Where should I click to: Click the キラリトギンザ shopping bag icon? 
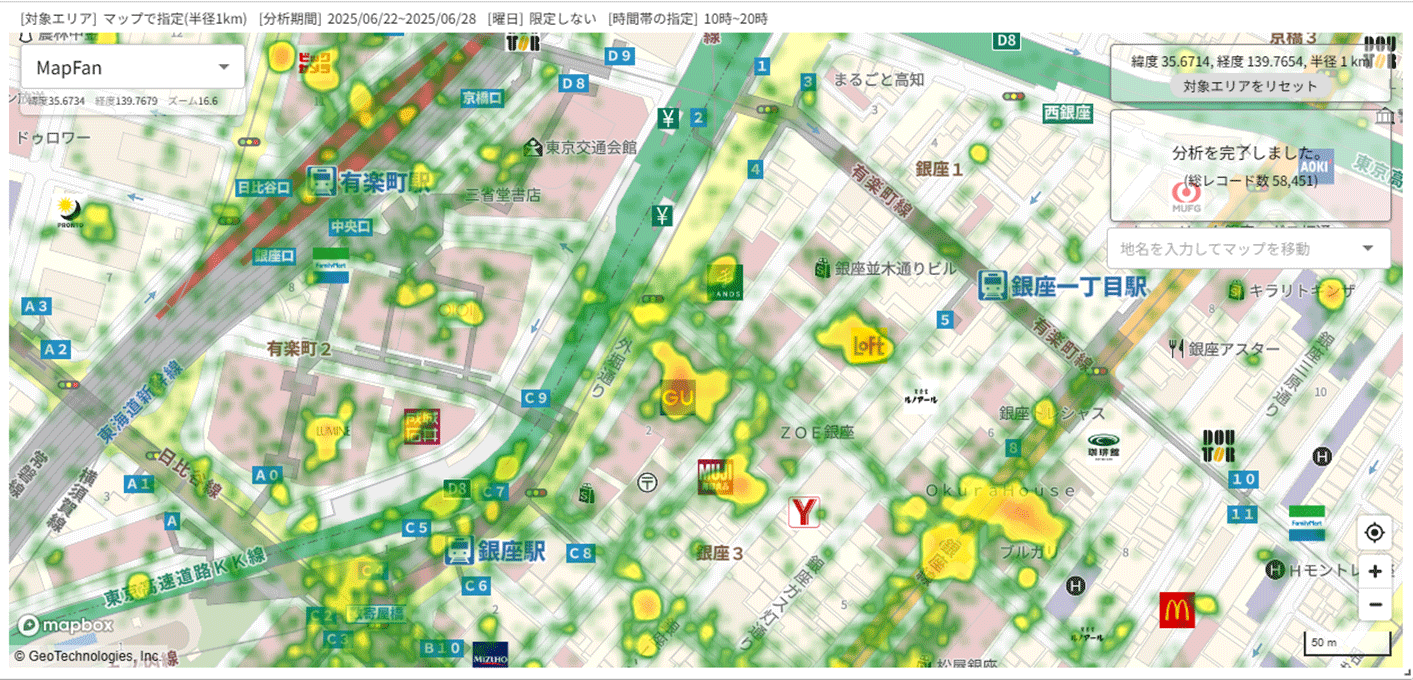tap(1237, 290)
